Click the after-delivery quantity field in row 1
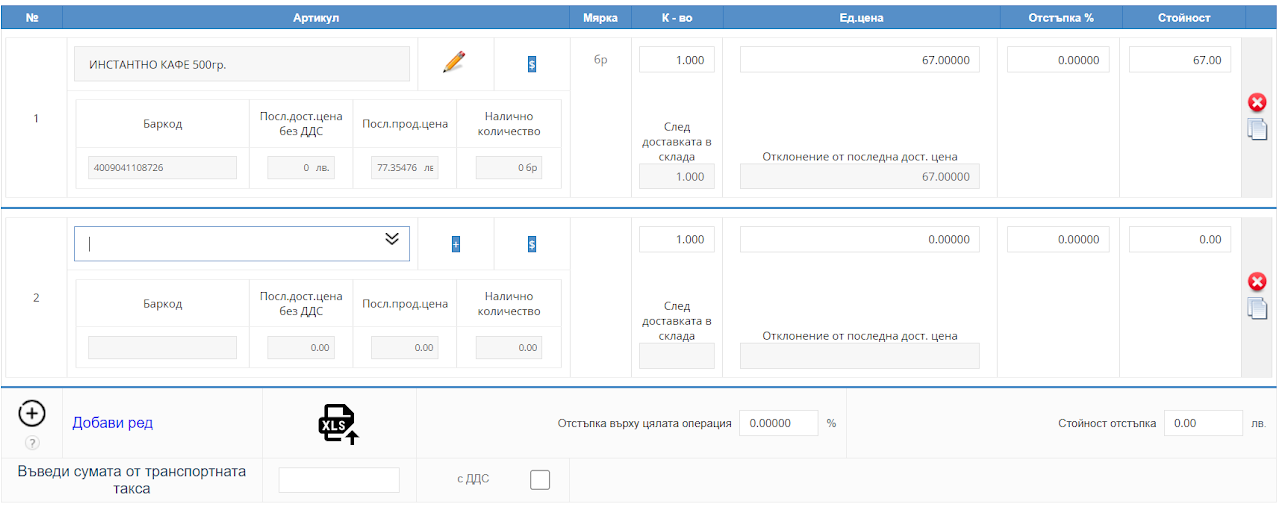The image size is (1280, 510). coord(677,176)
